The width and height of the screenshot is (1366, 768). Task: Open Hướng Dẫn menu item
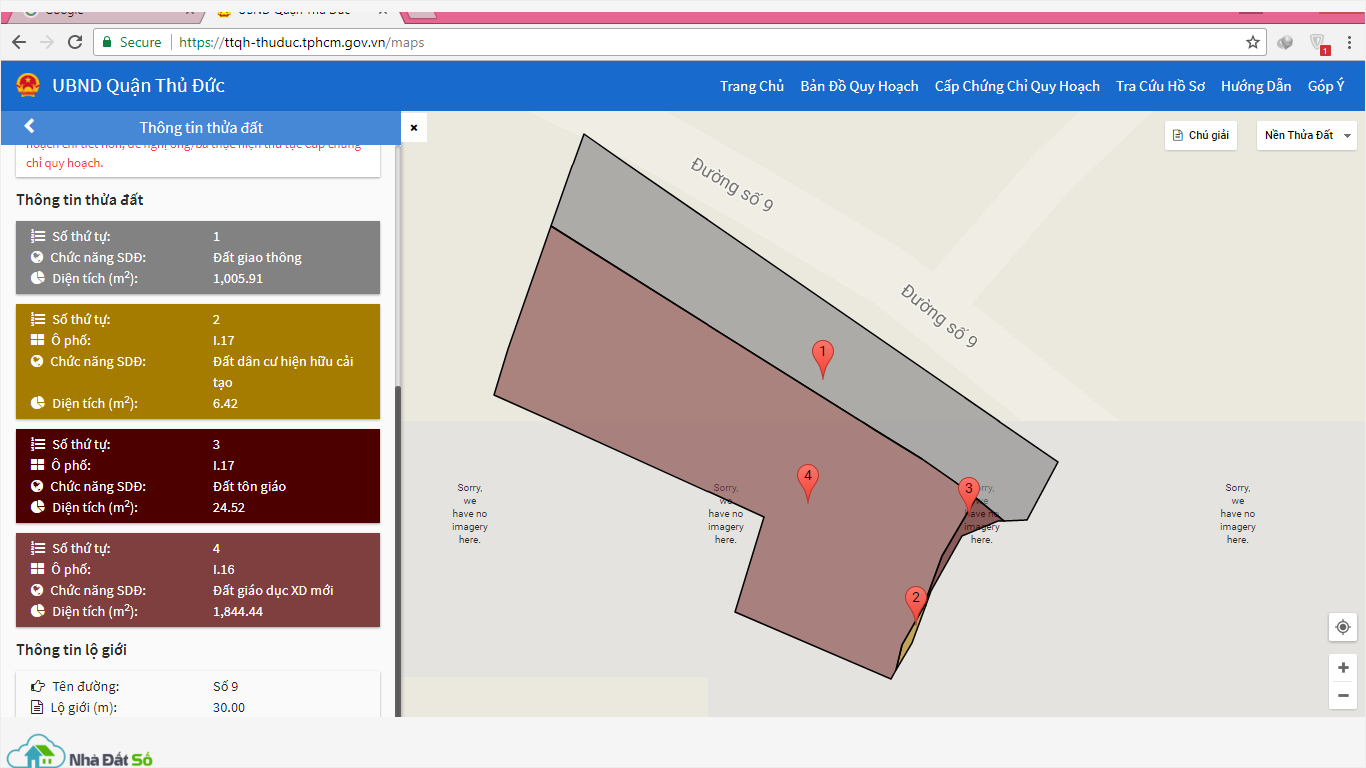[1256, 86]
